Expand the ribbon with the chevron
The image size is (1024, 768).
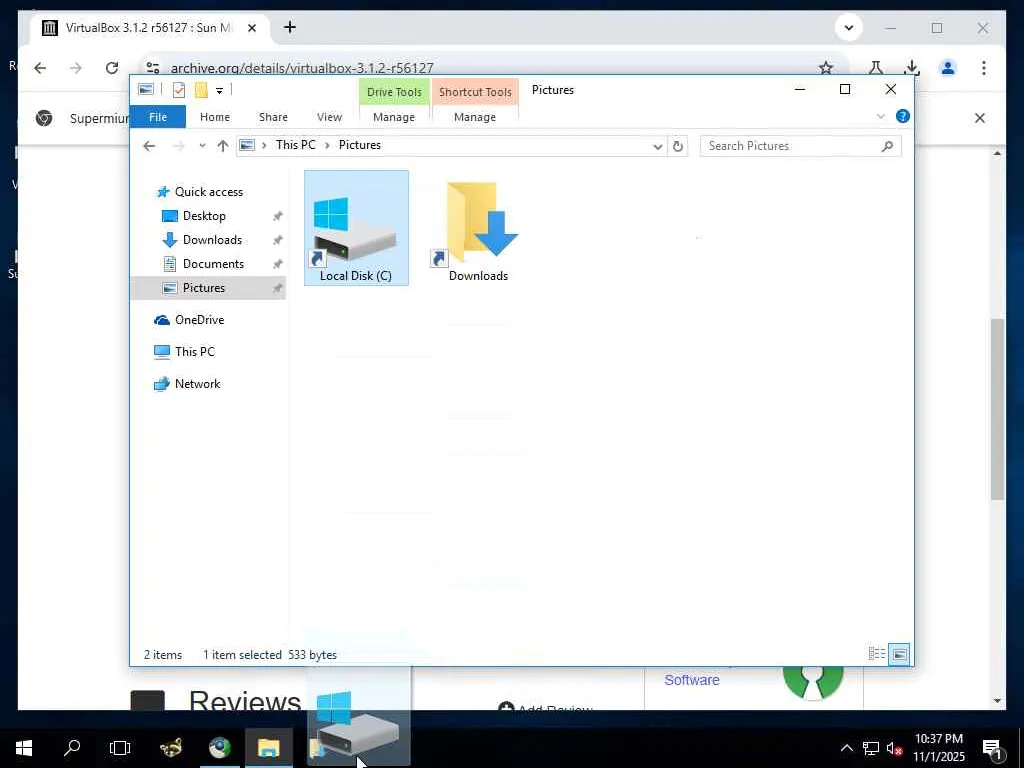click(880, 116)
